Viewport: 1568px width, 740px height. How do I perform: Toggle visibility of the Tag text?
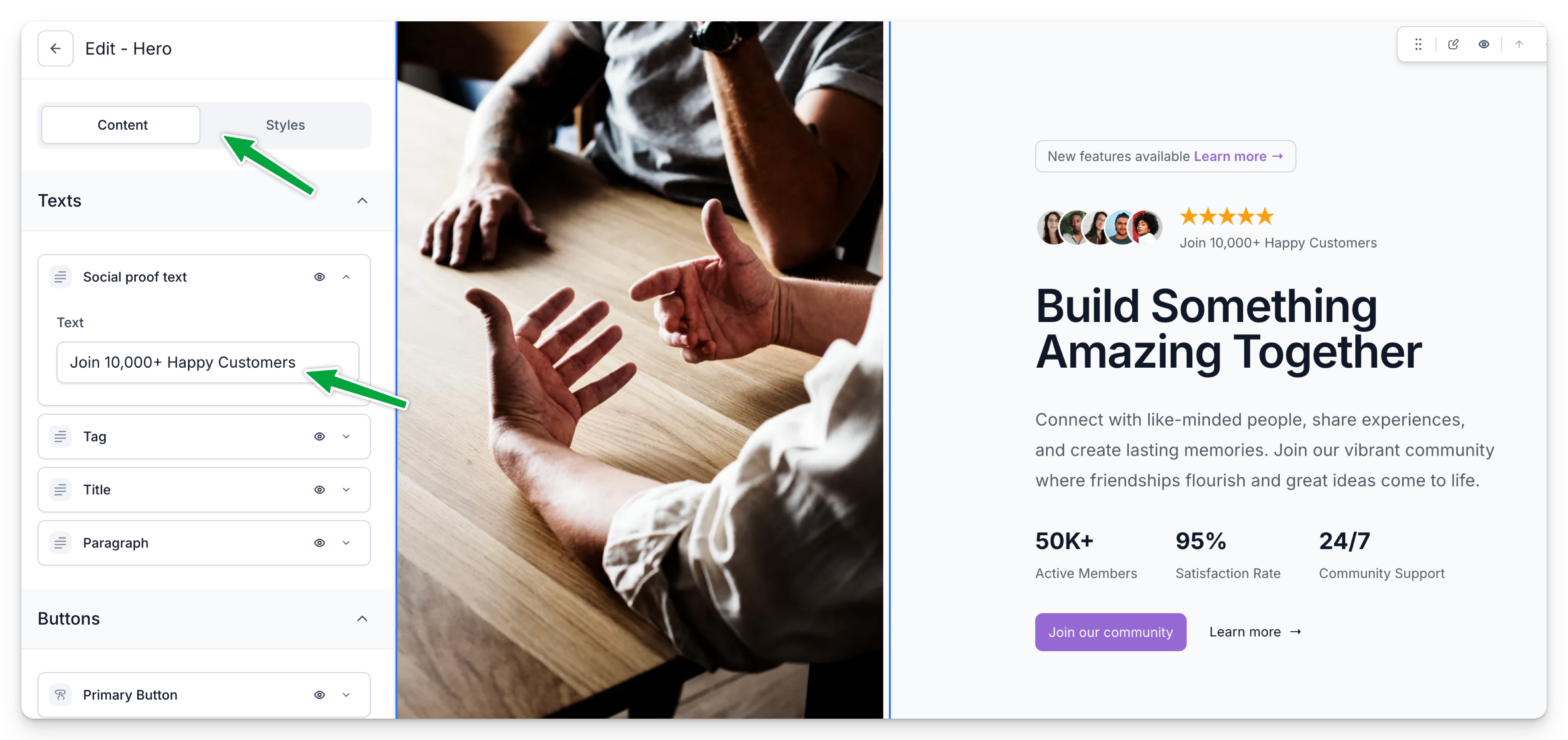[320, 436]
